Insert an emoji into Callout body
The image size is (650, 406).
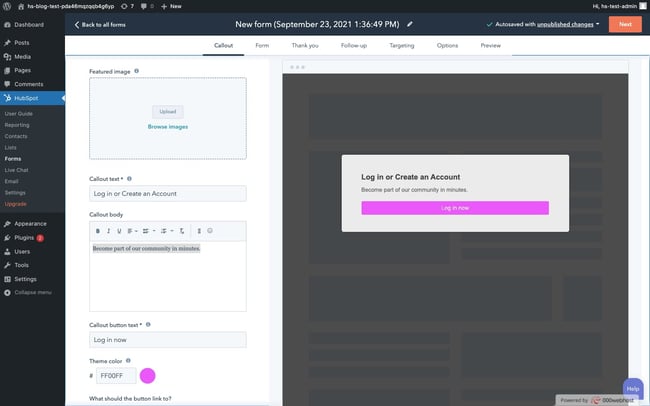210,231
